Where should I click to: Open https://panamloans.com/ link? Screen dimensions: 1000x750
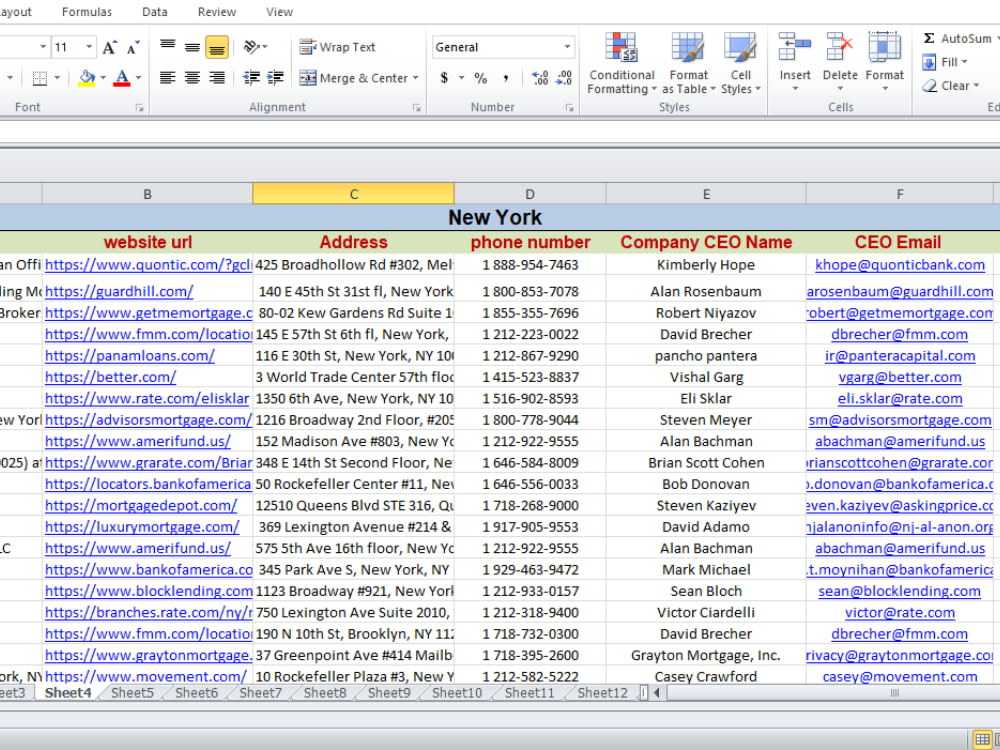(x=129, y=356)
